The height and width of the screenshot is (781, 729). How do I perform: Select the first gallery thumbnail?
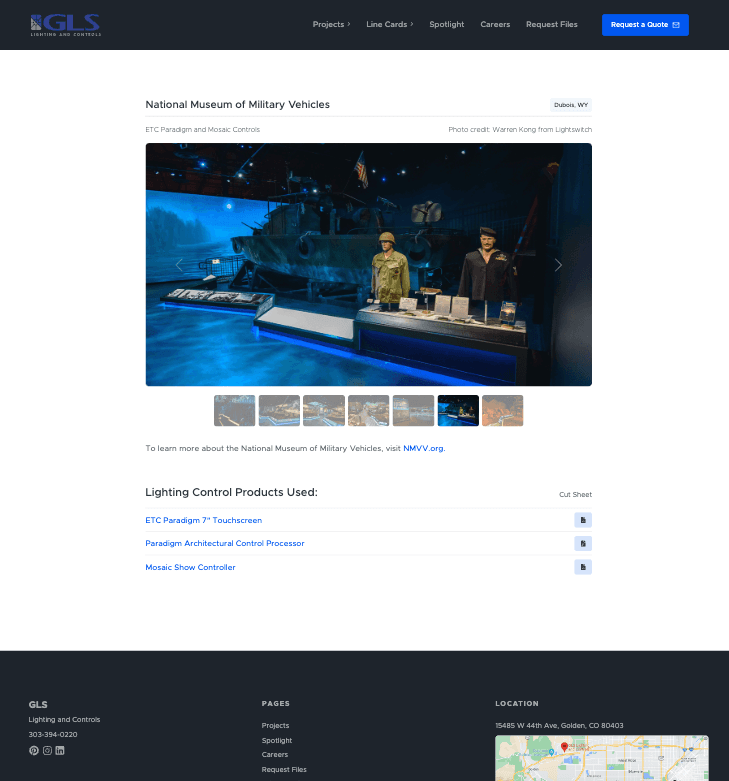click(x=235, y=410)
